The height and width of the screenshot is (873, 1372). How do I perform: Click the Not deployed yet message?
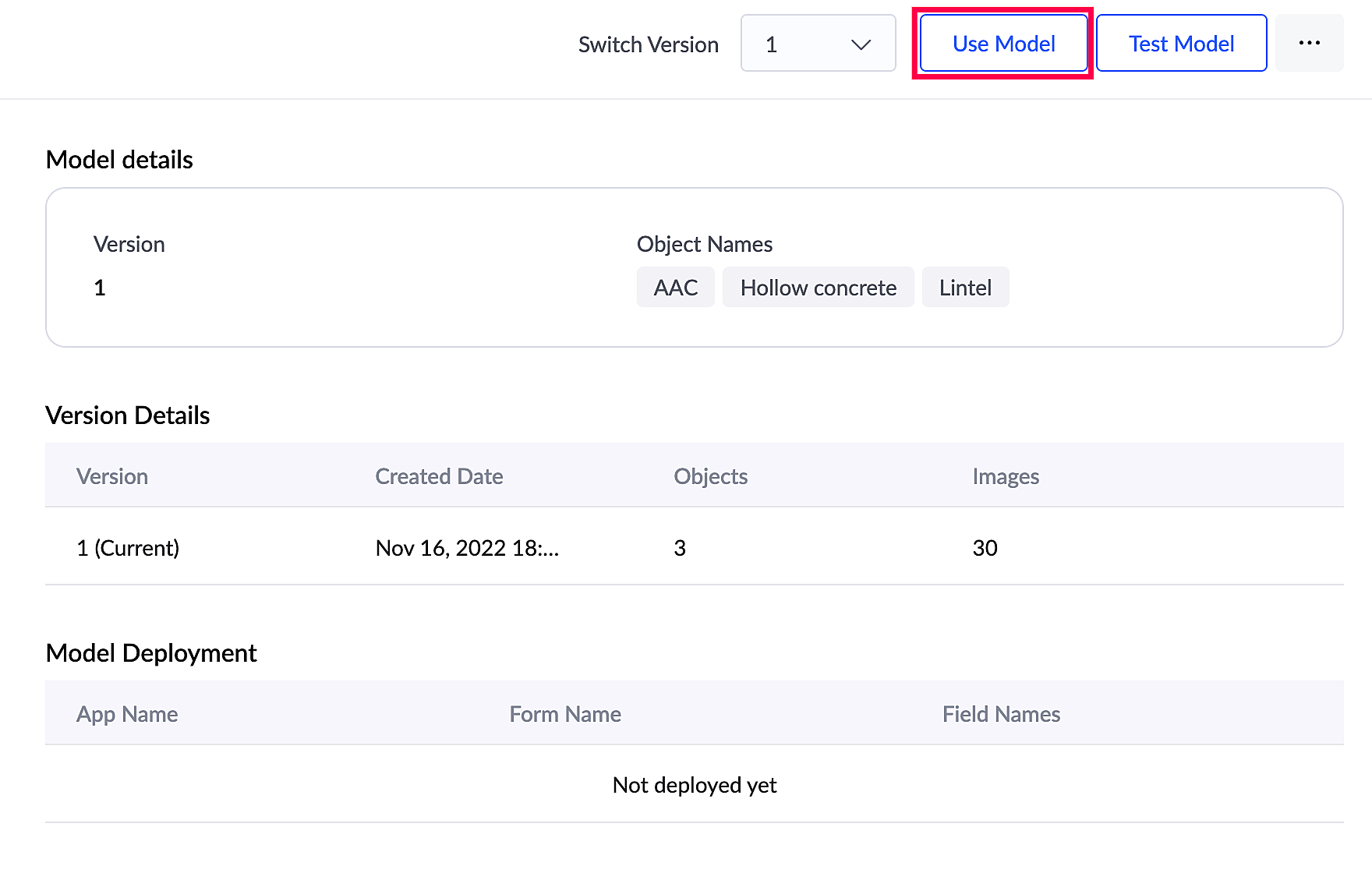pyautogui.click(x=694, y=785)
